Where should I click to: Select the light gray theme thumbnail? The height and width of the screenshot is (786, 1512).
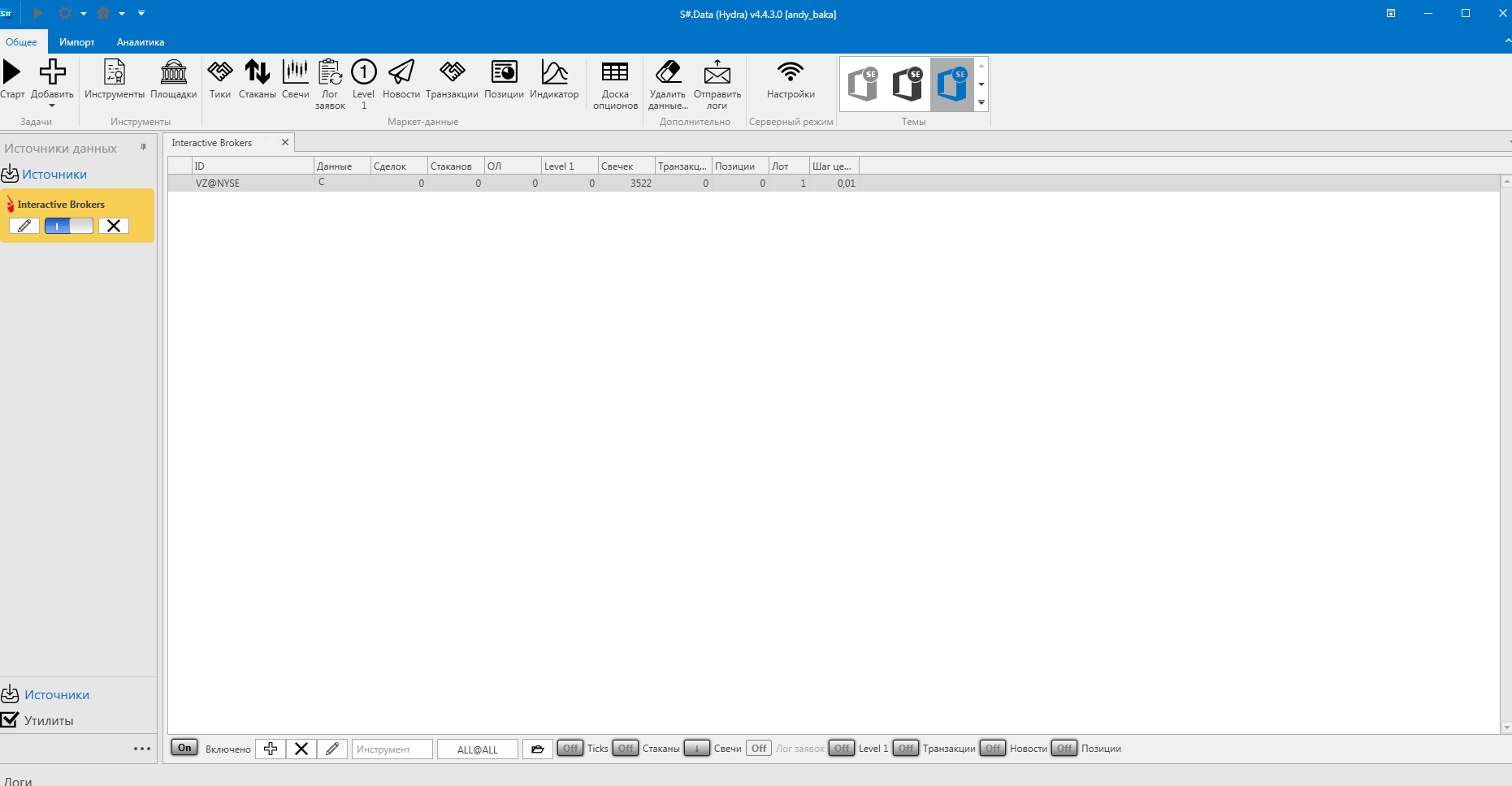tap(863, 84)
